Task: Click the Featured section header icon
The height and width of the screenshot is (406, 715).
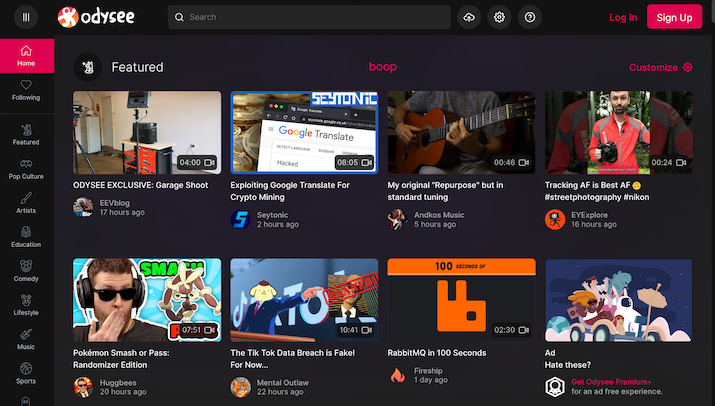Action: (x=88, y=67)
